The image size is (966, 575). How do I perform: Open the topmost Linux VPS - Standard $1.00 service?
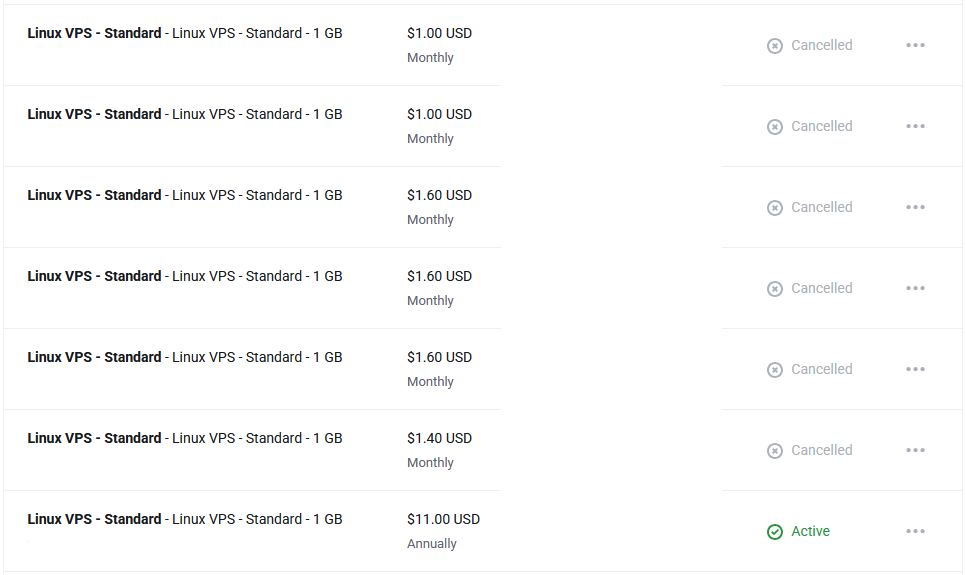[184, 33]
